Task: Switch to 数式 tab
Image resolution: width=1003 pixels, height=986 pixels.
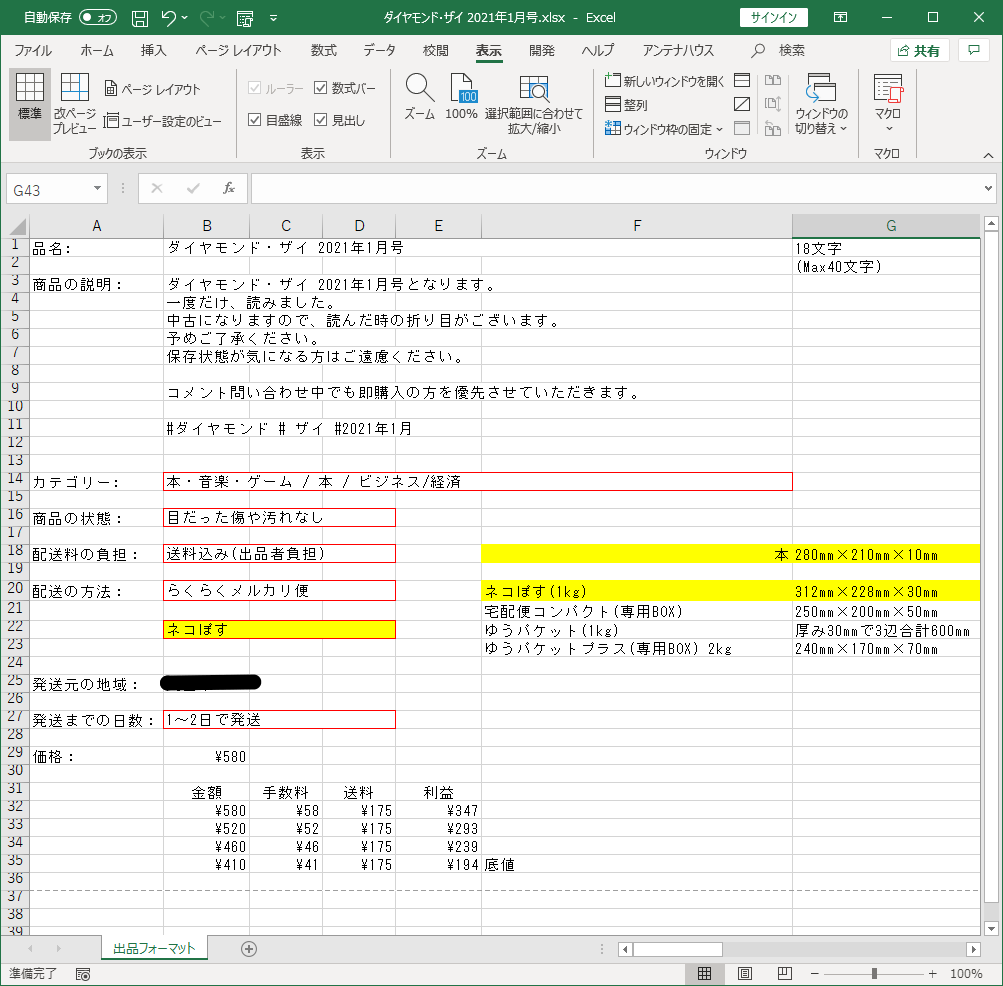Action: click(324, 51)
